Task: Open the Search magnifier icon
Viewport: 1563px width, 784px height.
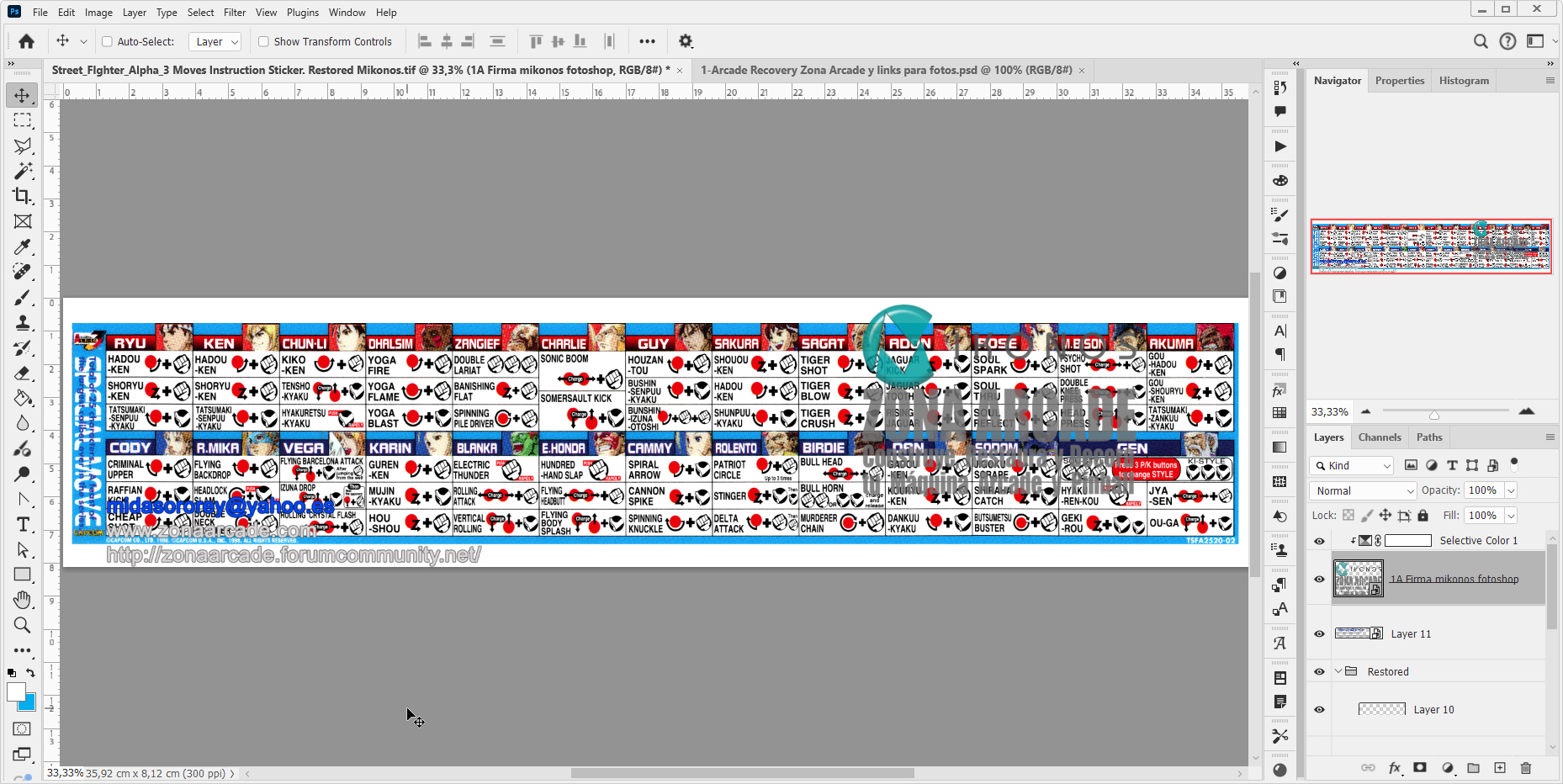Action: 1481,41
